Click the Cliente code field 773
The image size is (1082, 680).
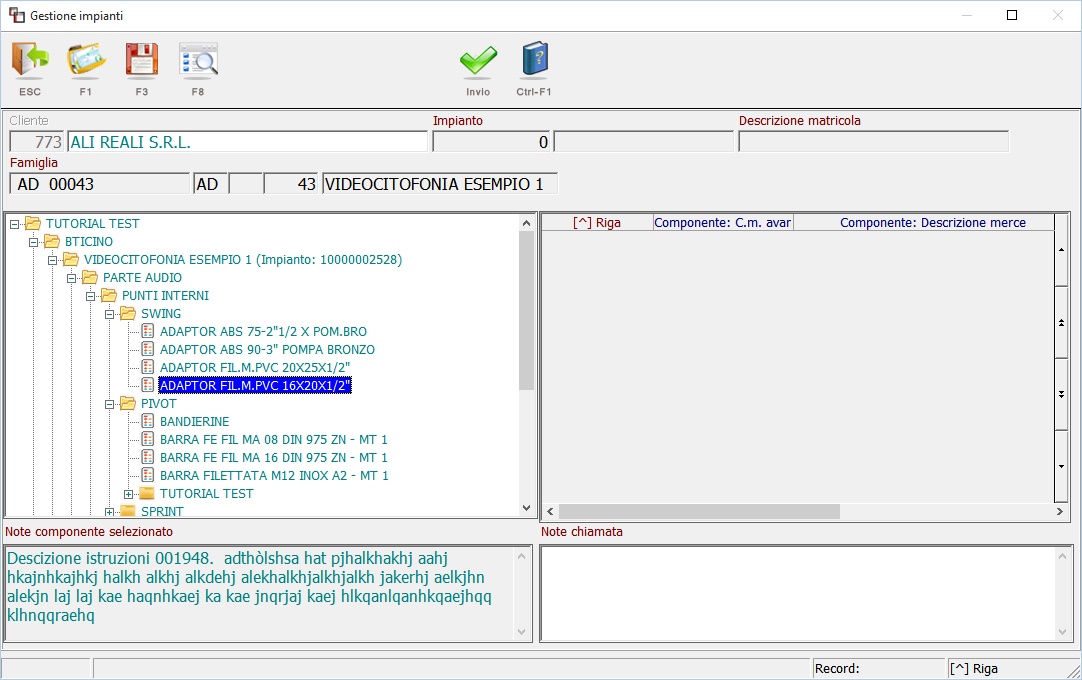coord(37,142)
